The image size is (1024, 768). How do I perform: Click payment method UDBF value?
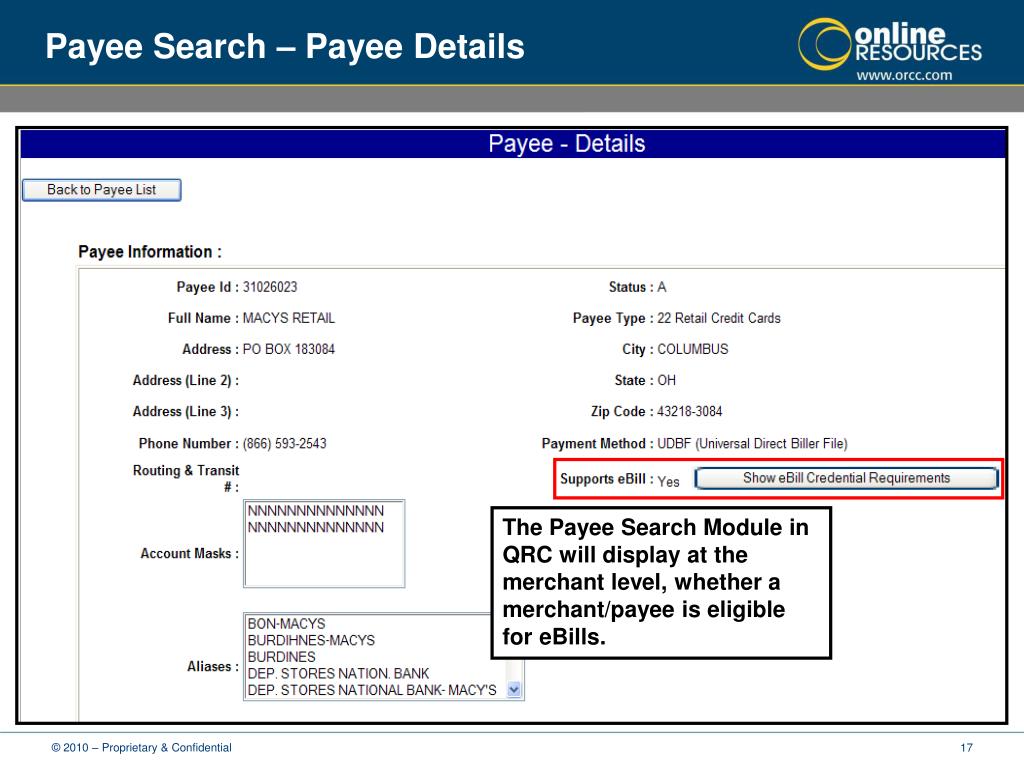tap(752, 443)
